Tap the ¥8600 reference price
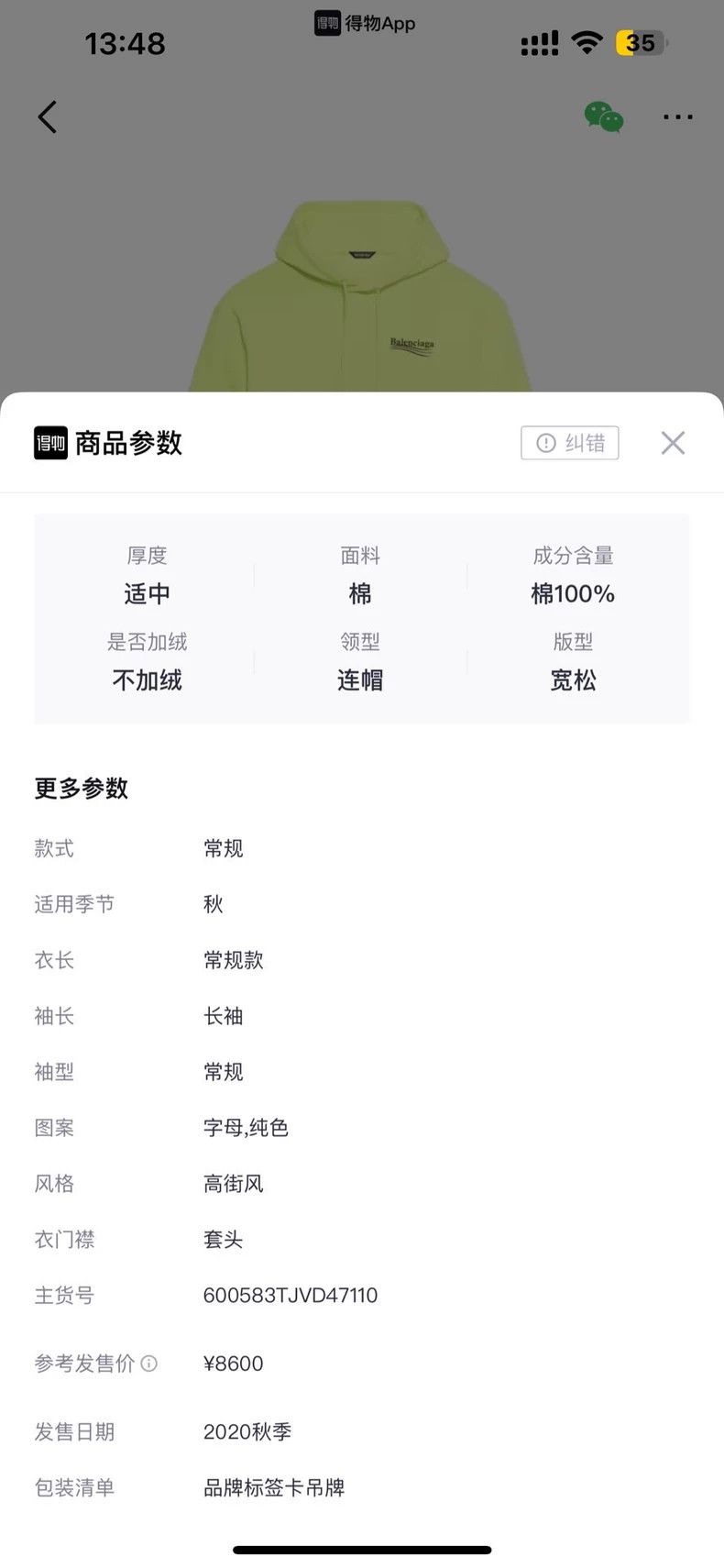This screenshot has width=724, height=1568. point(234,1364)
